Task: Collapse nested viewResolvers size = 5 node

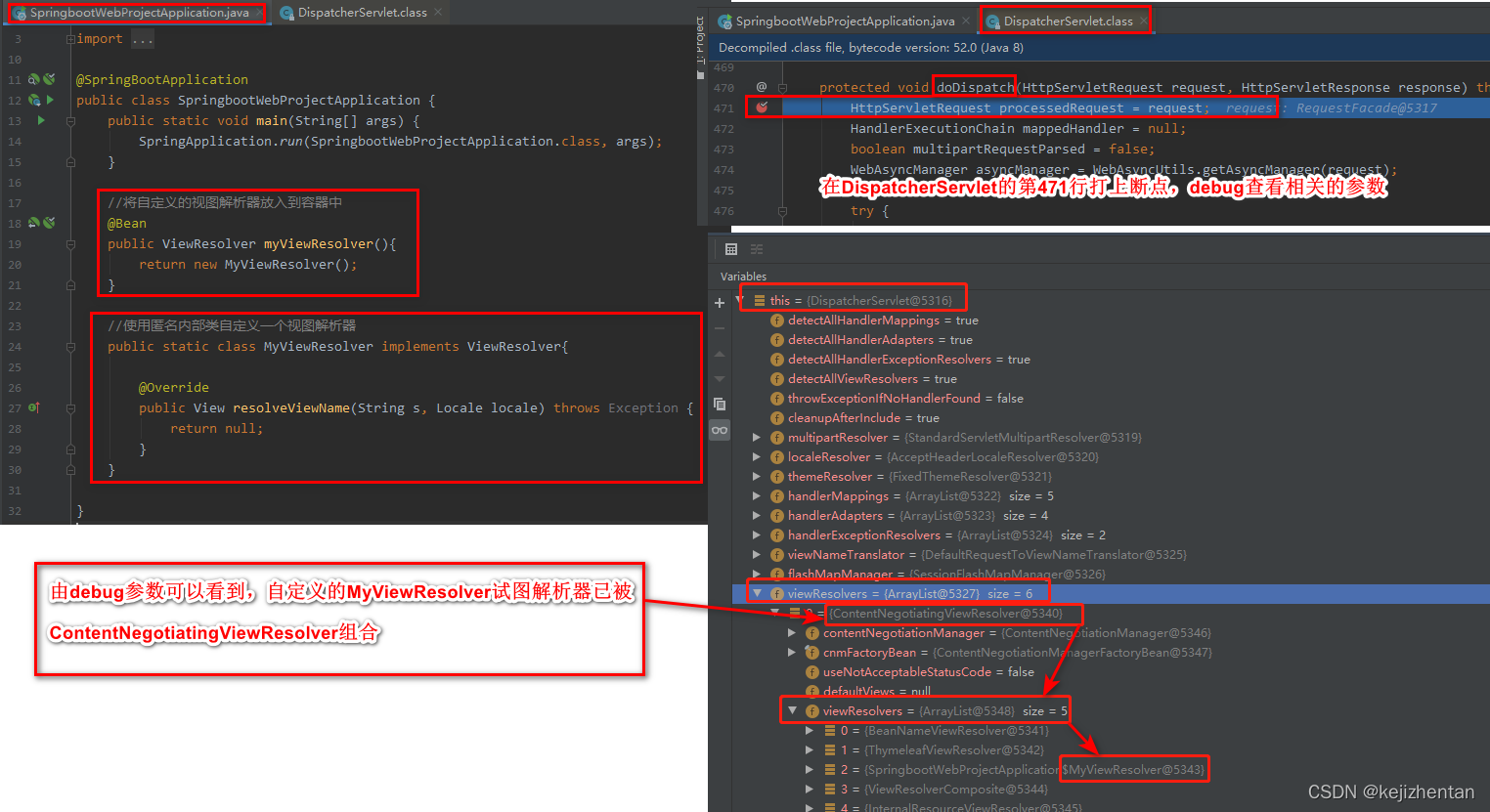Action: tap(792, 710)
